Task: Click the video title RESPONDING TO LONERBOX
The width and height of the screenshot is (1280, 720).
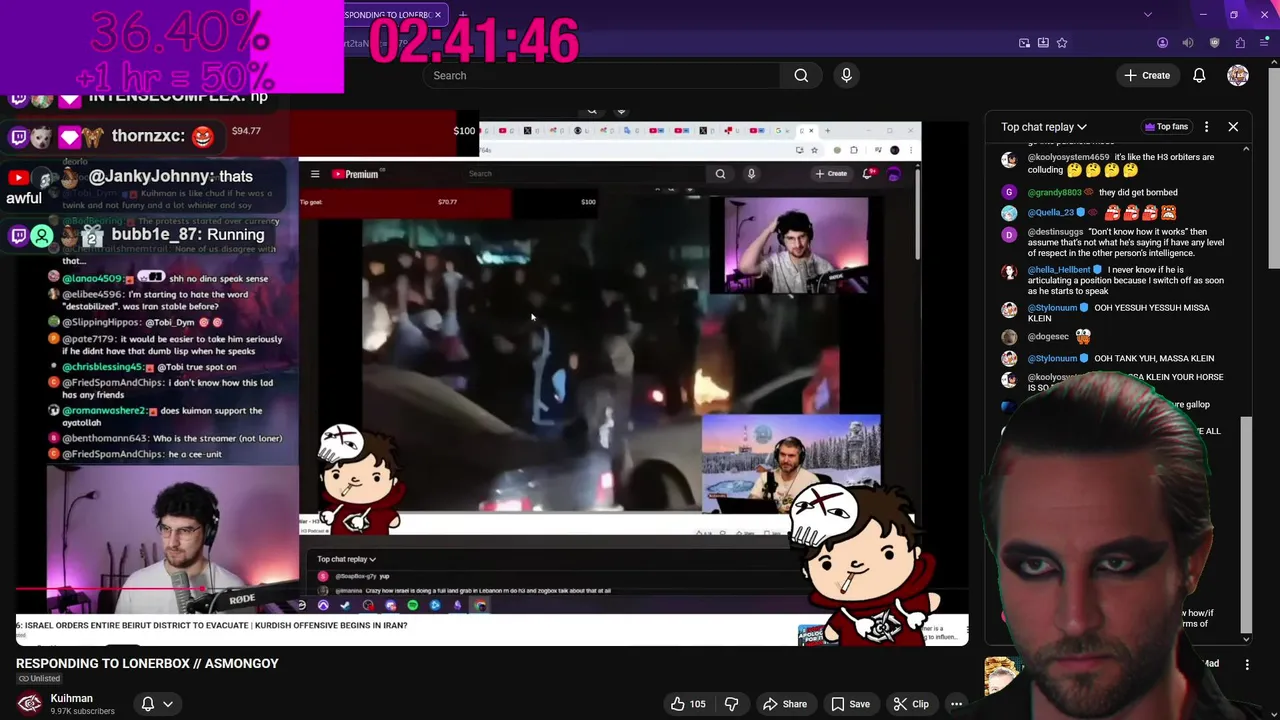Action: [x=147, y=663]
